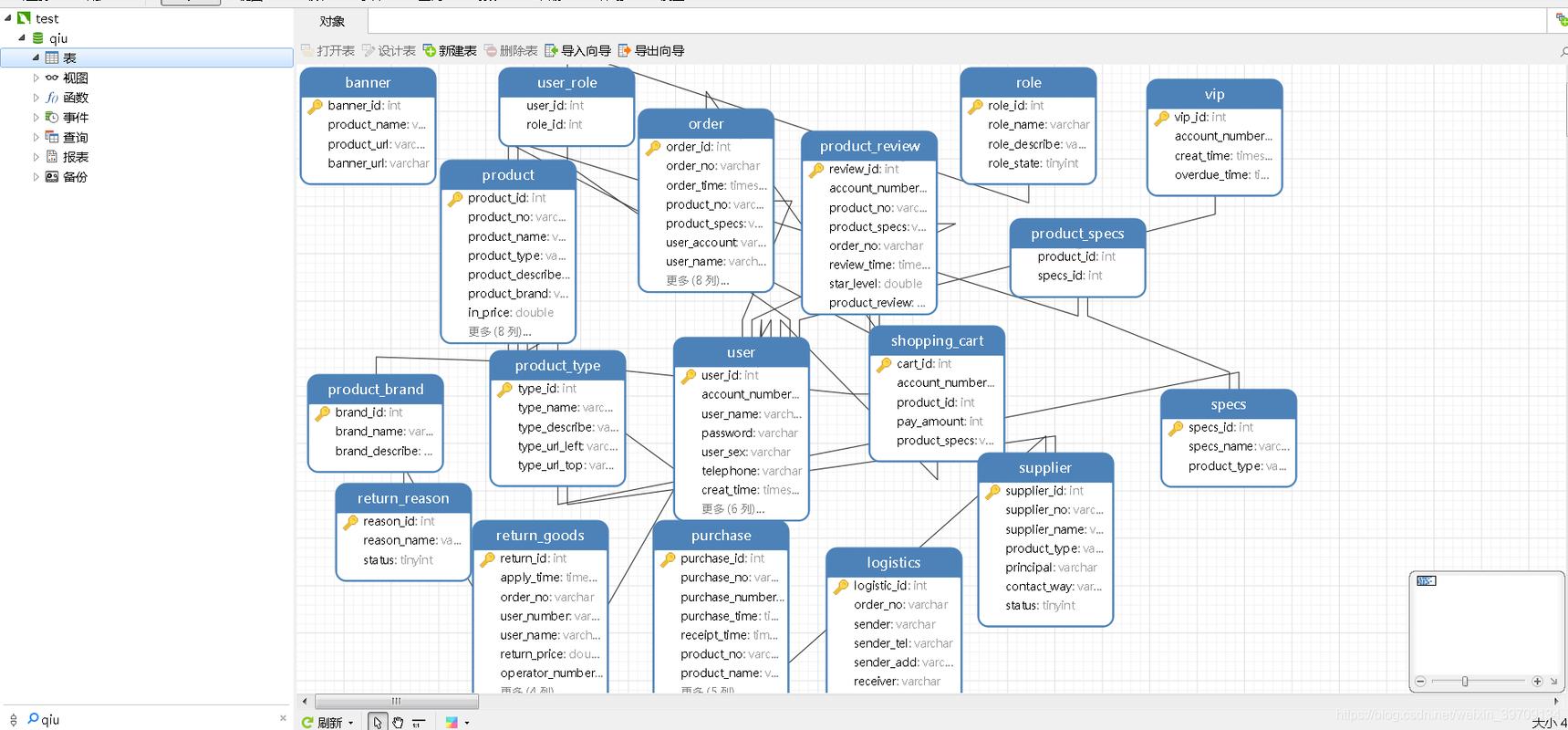Click the overdue_time field in vip table
Screen dimensions: 1568x730
[1221, 175]
